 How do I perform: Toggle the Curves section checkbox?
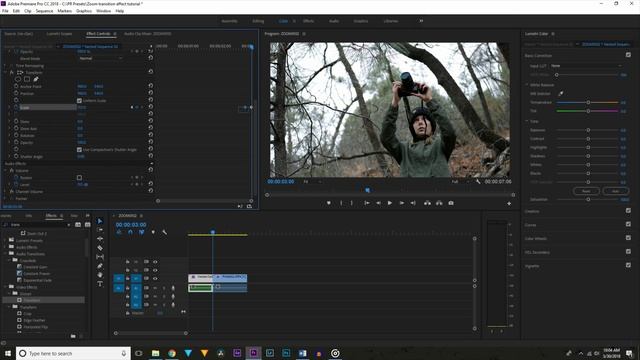pos(628,224)
